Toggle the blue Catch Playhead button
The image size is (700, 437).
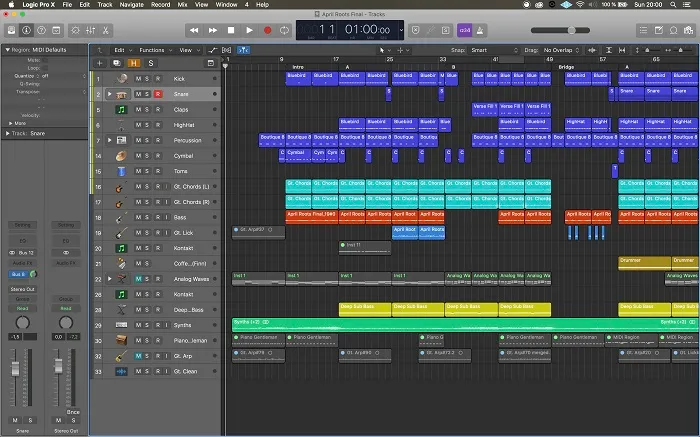coord(243,50)
